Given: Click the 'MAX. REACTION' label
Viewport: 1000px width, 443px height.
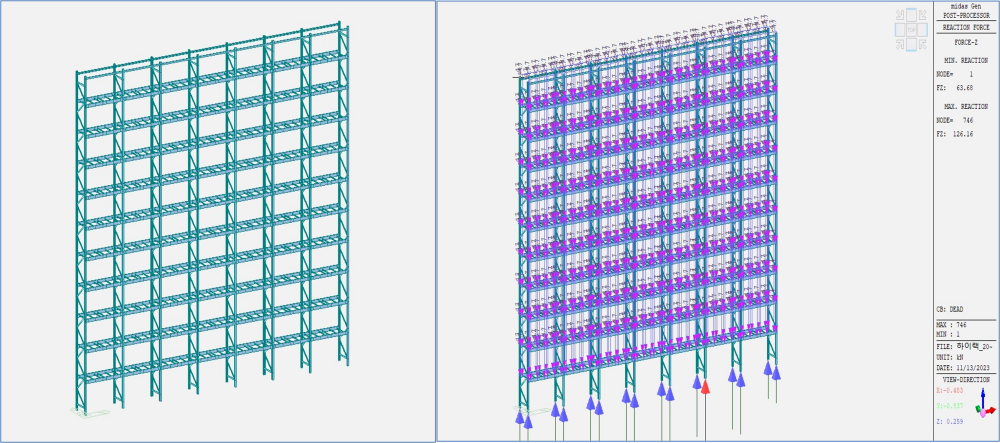Looking at the screenshot, I should (x=966, y=107).
